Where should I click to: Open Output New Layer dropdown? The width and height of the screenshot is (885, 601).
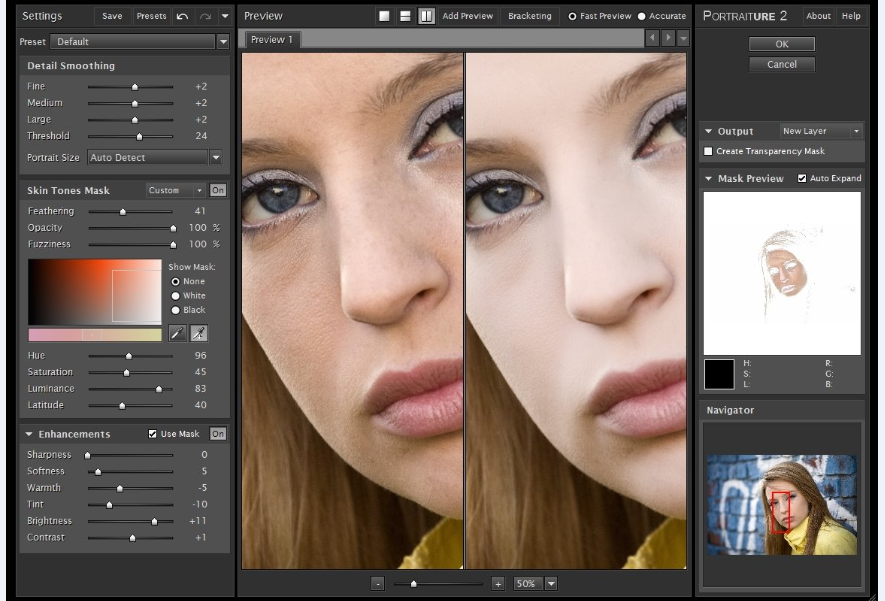coord(821,131)
